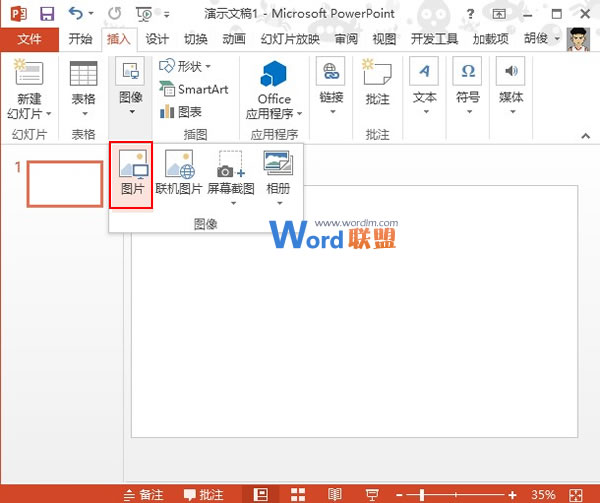Expand the Links (链接) dropdown arrow
Viewport: 600px width, 503px height.
point(333,112)
